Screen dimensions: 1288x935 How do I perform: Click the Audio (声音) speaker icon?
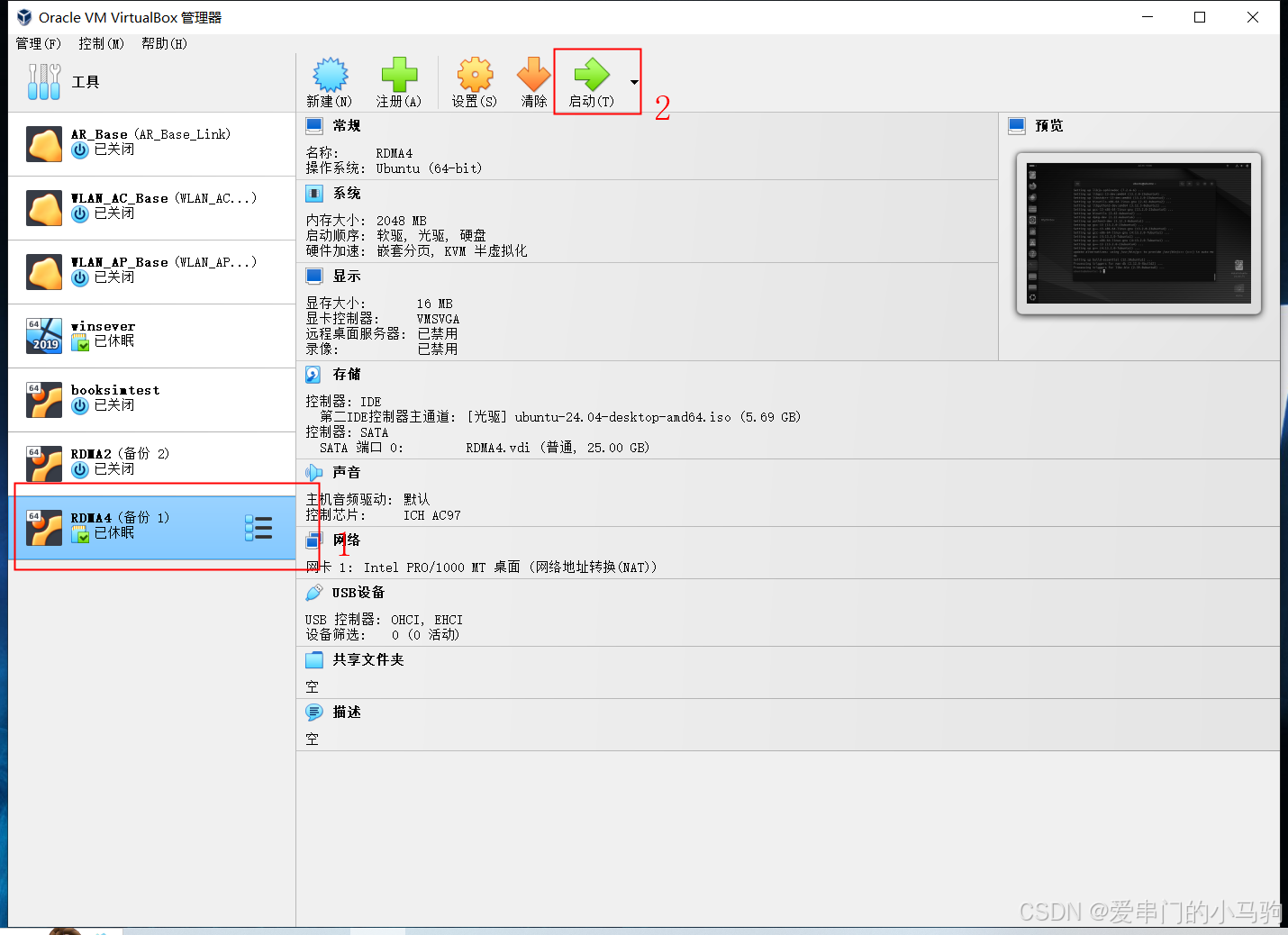tap(313, 472)
